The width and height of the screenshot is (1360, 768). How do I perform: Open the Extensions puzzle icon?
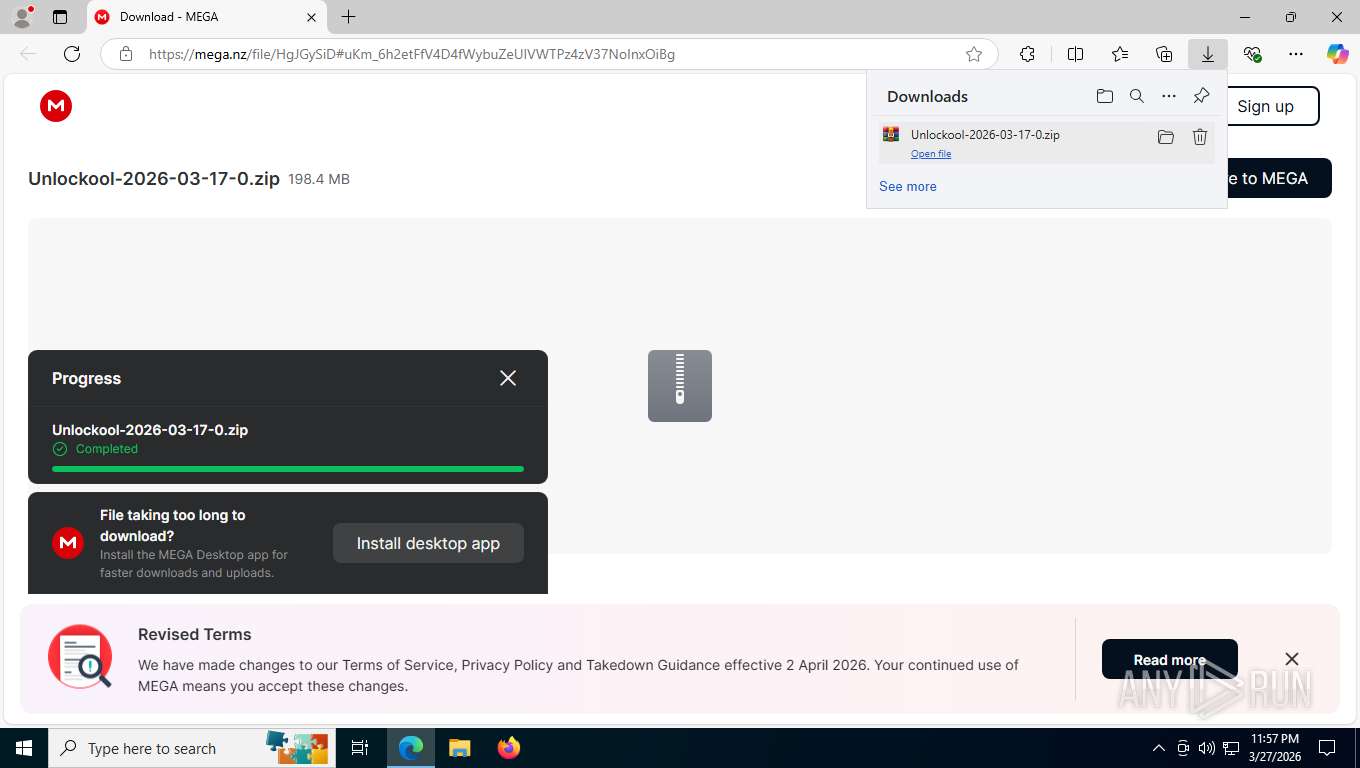tap(1027, 54)
